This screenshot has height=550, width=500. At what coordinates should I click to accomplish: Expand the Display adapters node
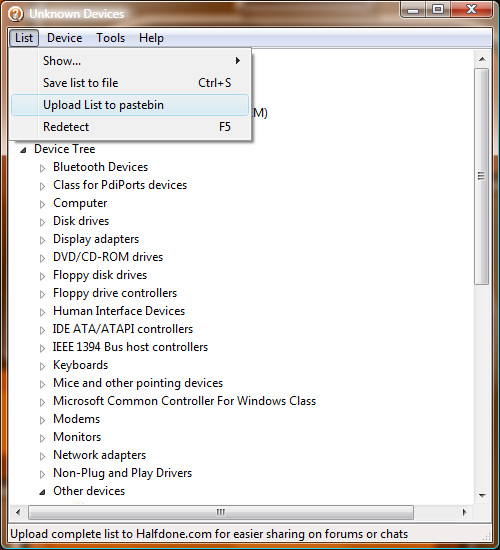[x=42, y=240]
